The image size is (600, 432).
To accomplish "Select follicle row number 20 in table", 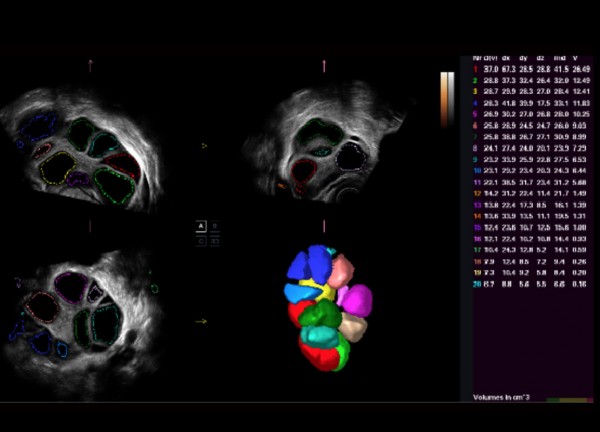I will click(x=476, y=285).
